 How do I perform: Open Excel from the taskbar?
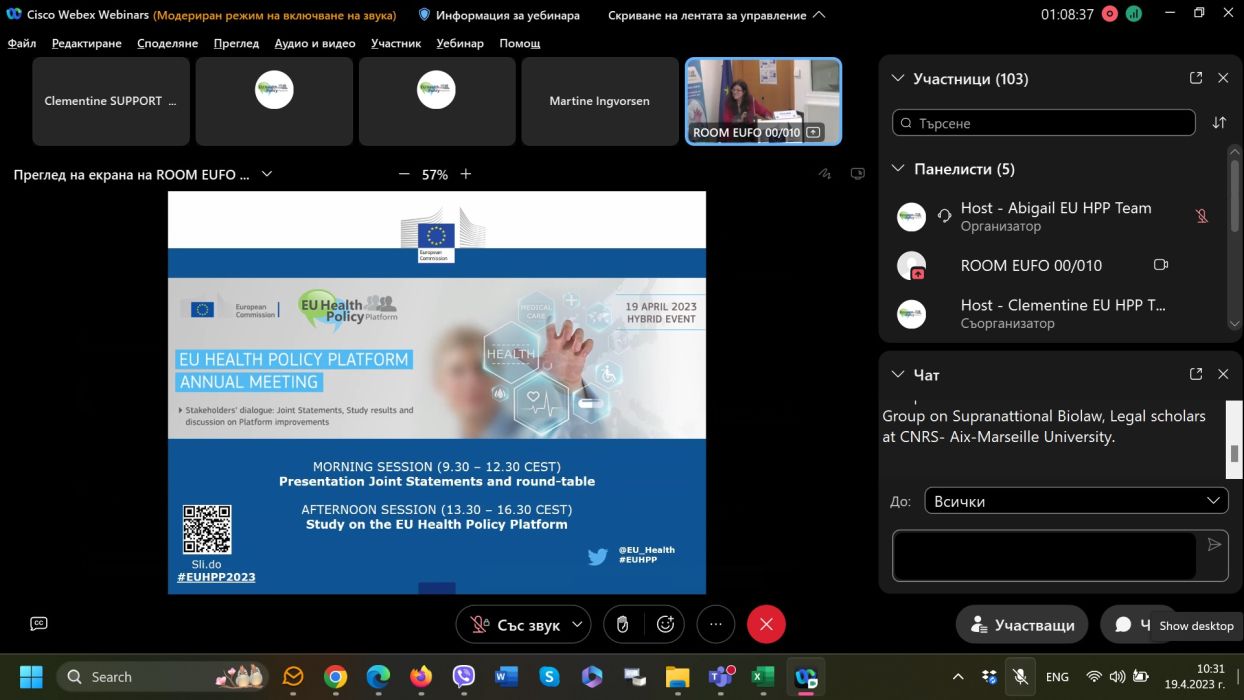tap(763, 677)
